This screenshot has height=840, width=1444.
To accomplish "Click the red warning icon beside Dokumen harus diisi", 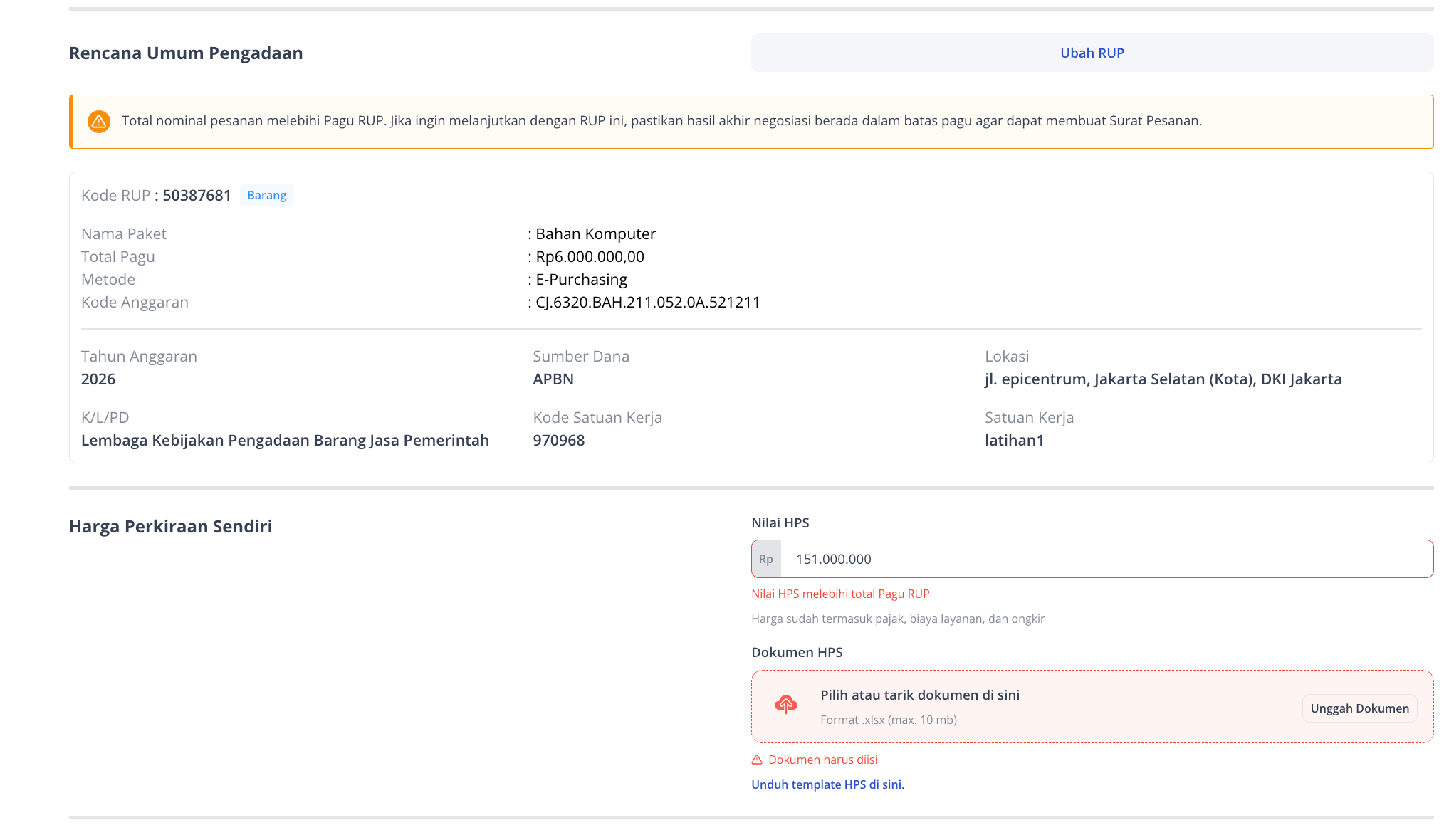I will [x=757, y=760].
